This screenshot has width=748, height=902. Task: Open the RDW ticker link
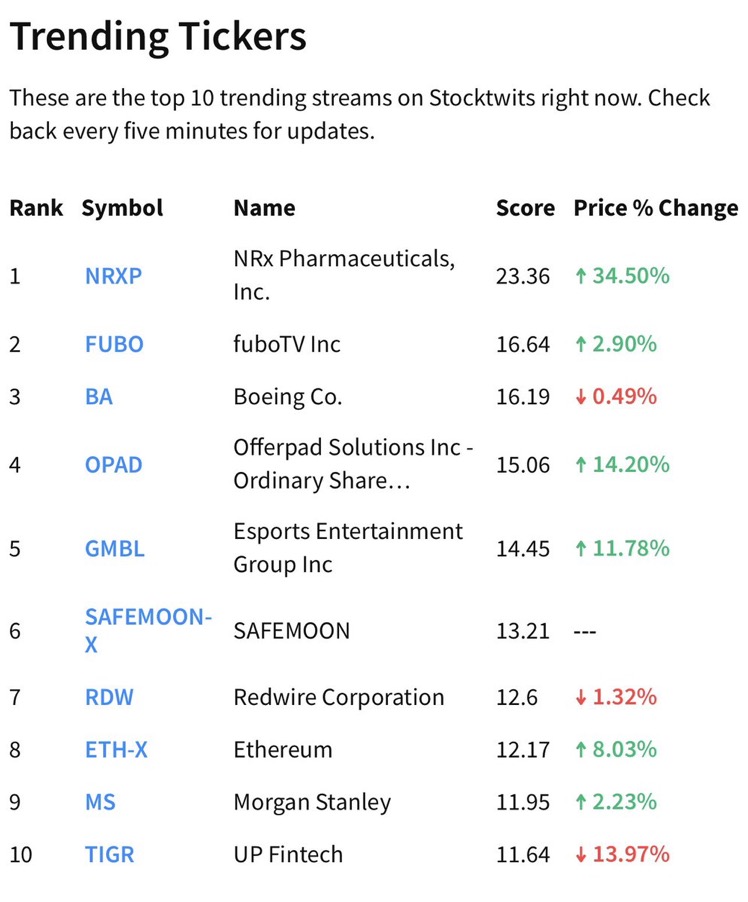tap(109, 697)
